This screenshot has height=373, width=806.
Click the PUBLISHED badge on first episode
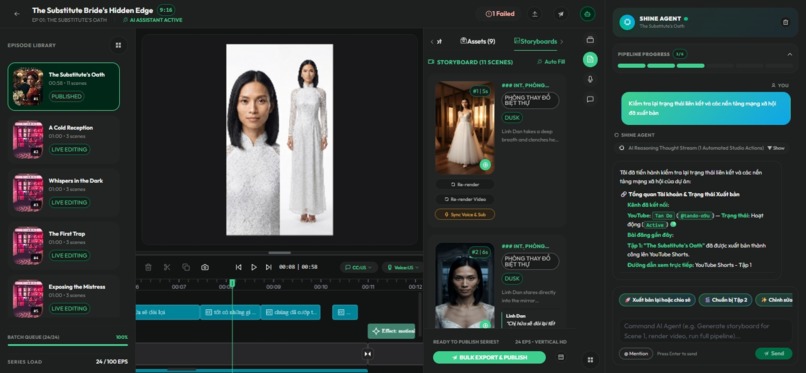pos(67,97)
